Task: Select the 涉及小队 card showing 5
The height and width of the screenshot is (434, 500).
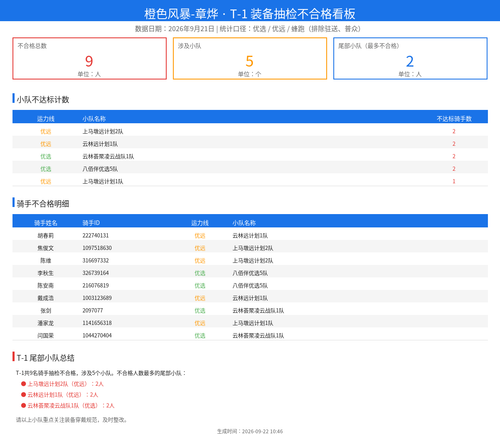Action: click(x=250, y=58)
